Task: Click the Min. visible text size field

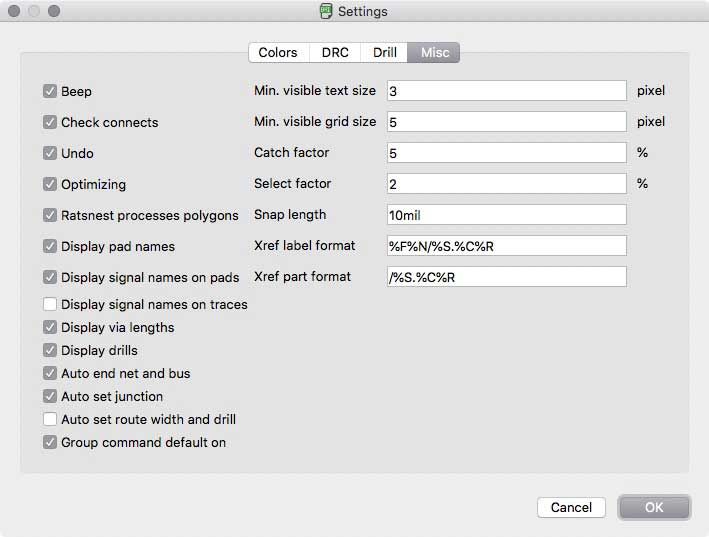Action: pos(506,91)
